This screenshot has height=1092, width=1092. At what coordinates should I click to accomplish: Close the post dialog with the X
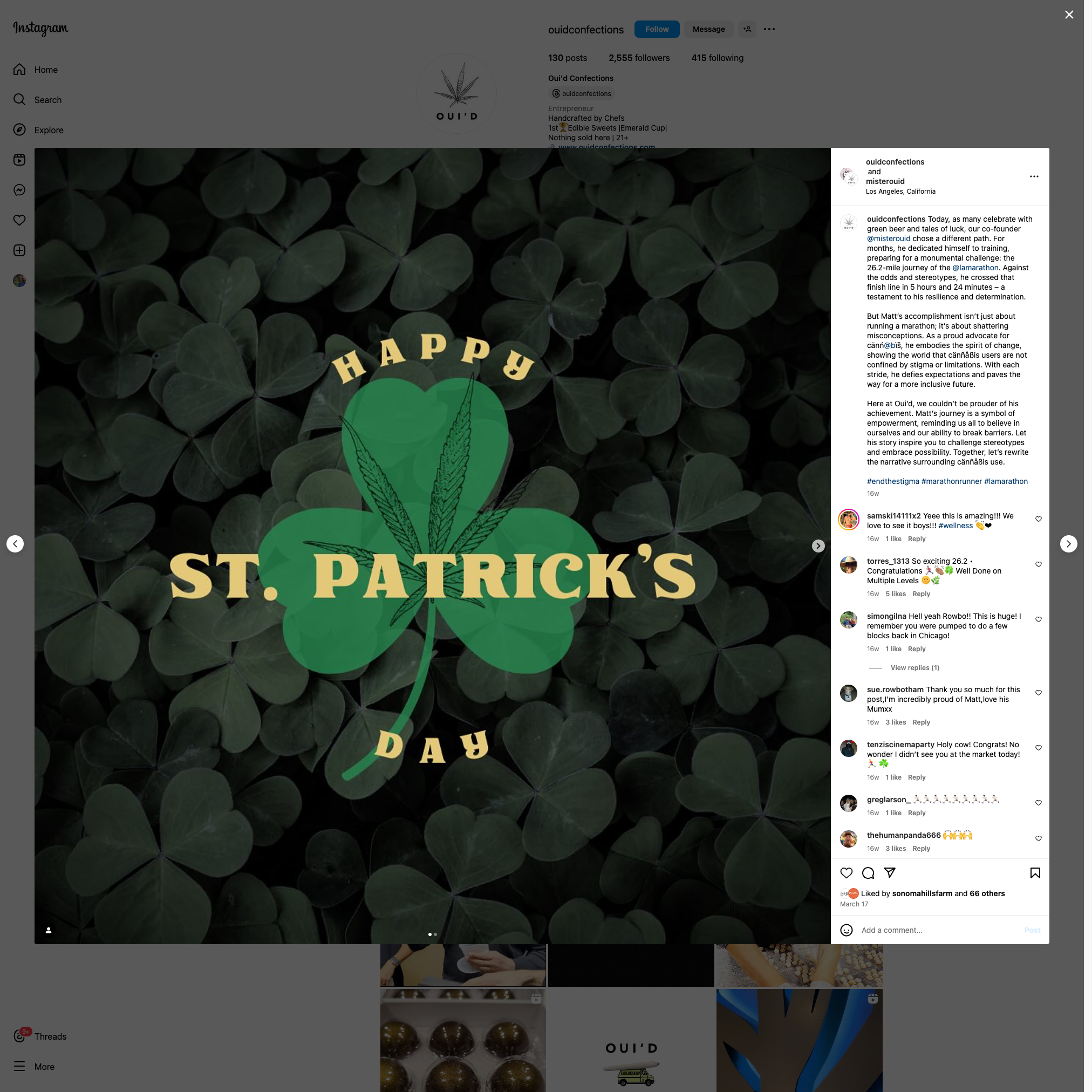1069,15
